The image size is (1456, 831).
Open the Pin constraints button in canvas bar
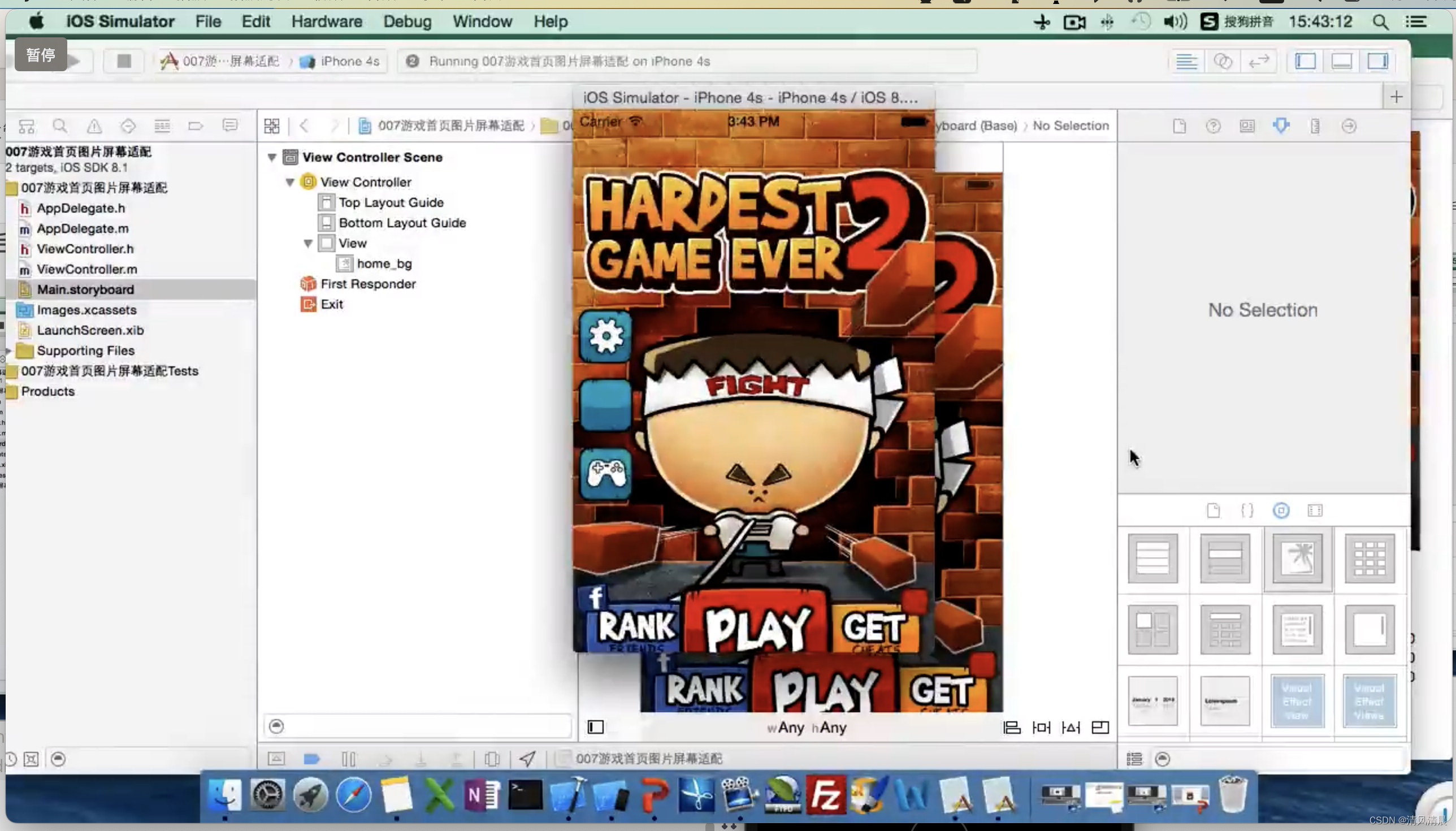(x=1041, y=728)
